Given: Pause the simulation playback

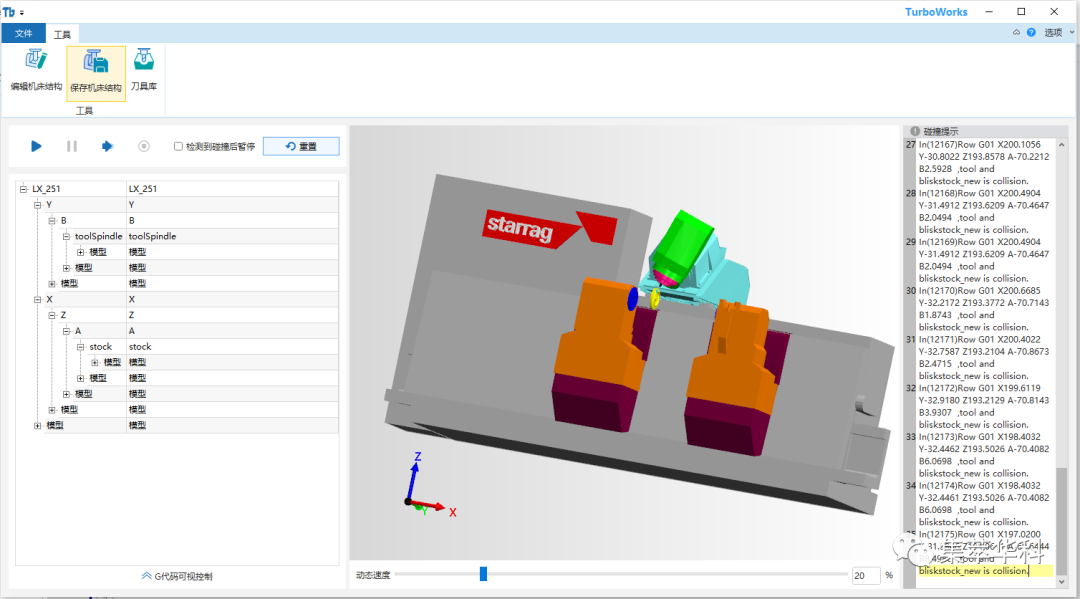Looking at the screenshot, I should (72, 146).
